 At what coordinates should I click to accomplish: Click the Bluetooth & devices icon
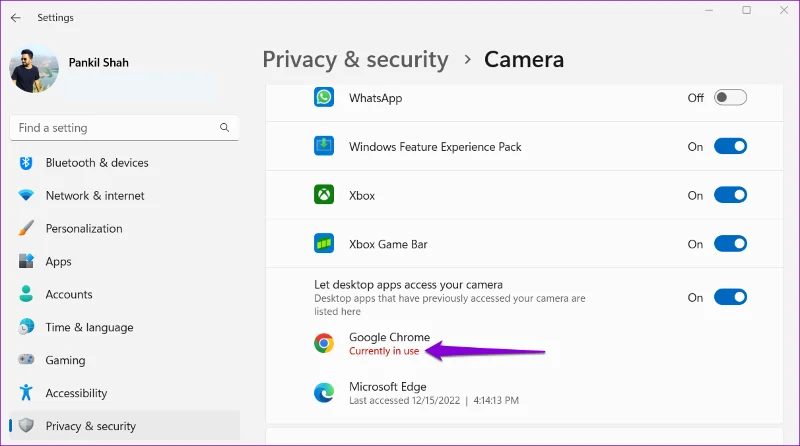[x=26, y=163]
